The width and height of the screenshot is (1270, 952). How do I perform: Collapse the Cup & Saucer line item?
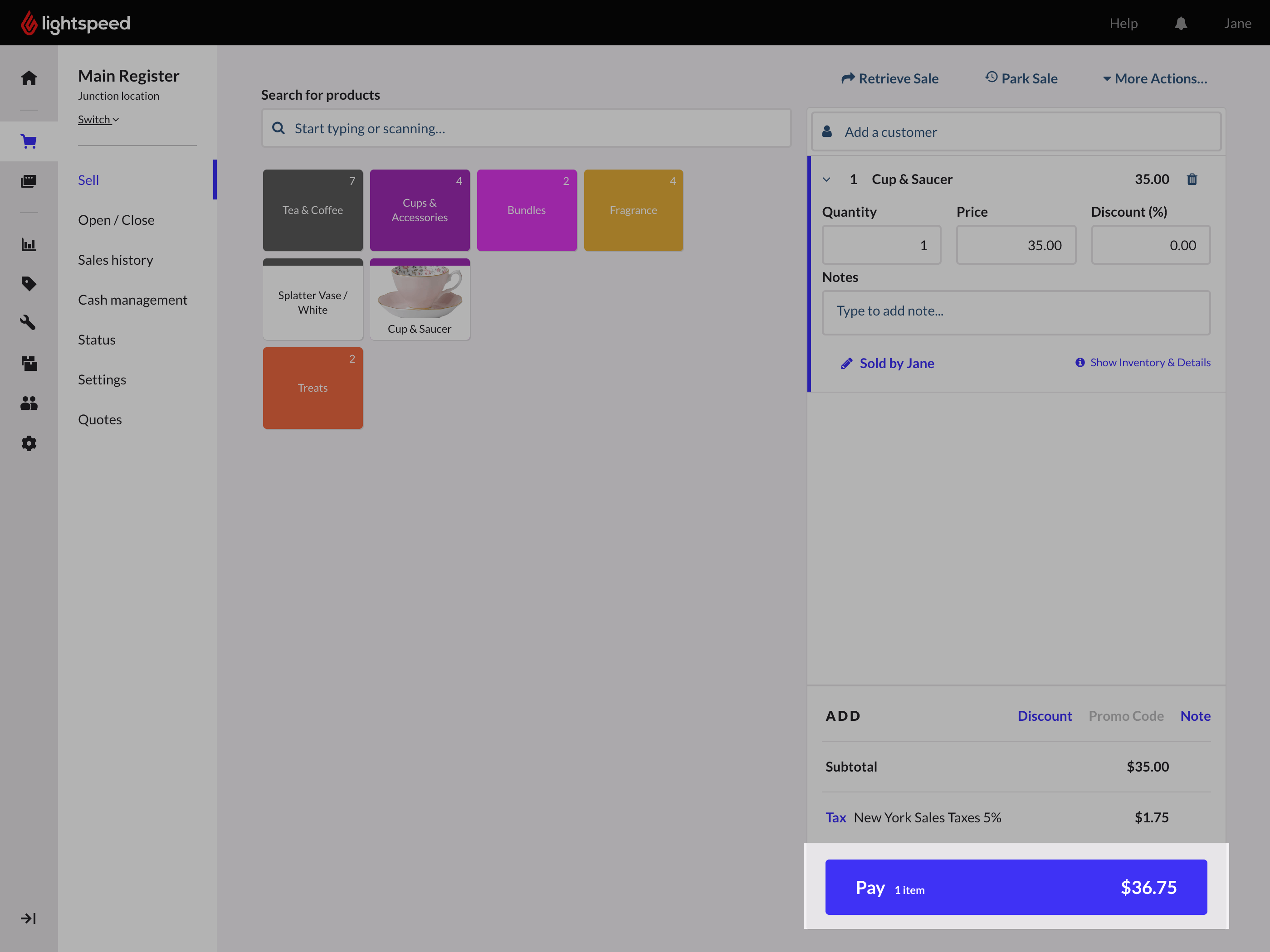click(x=827, y=180)
